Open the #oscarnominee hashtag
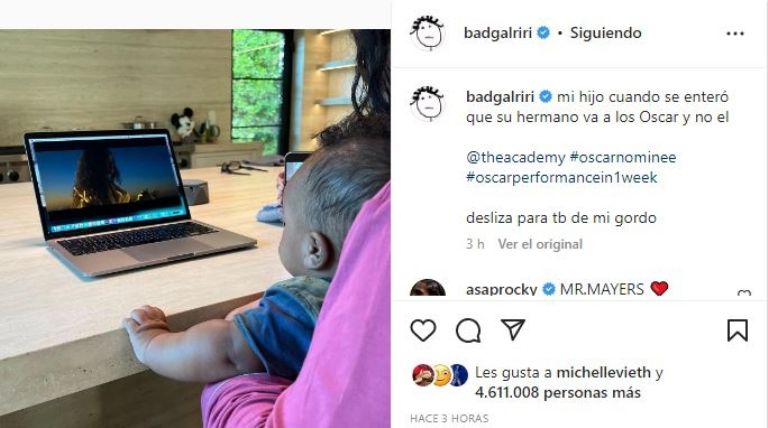768x428 pixels. tap(623, 157)
